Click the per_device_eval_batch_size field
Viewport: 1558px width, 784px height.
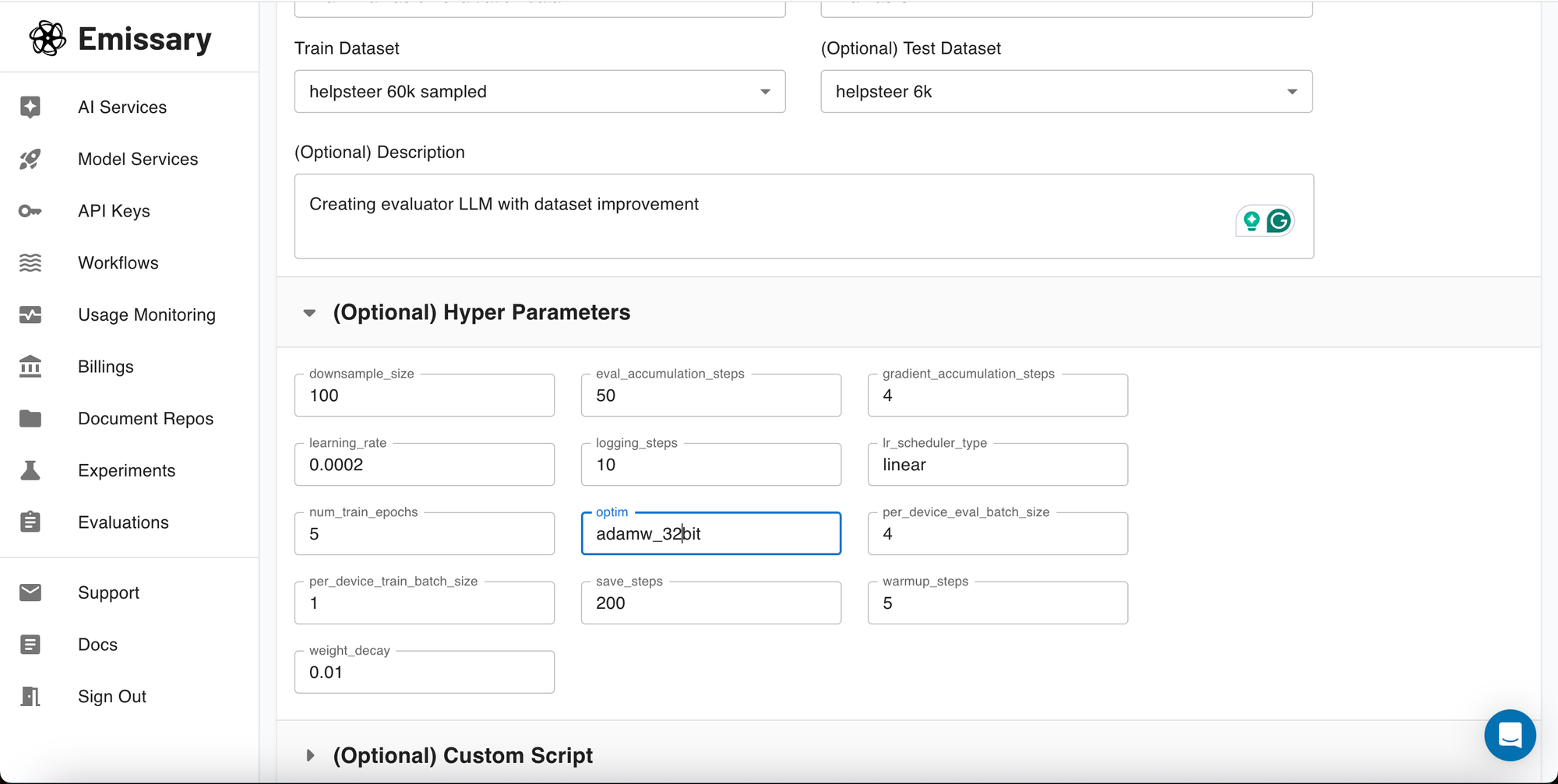click(x=998, y=534)
